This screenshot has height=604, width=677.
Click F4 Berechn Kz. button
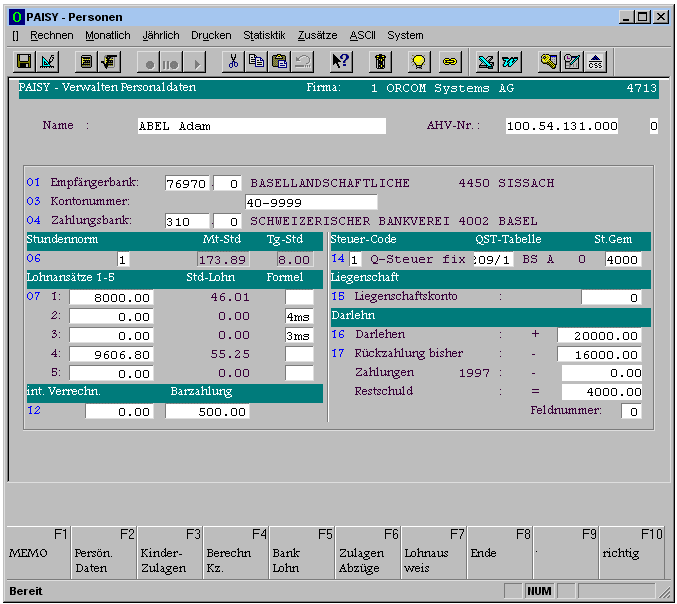point(236,552)
